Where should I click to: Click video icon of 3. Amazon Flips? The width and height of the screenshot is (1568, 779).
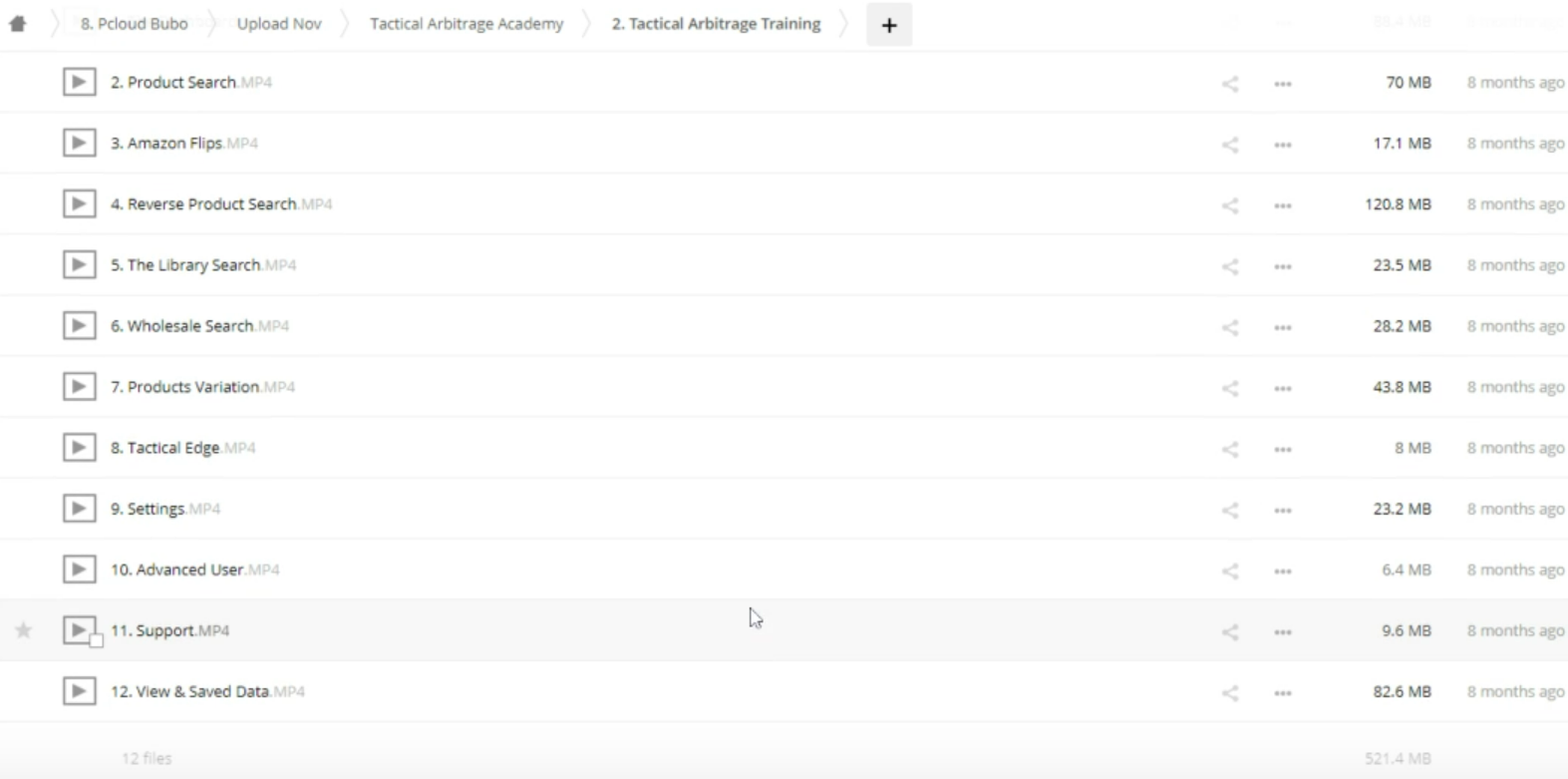tap(79, 143)
